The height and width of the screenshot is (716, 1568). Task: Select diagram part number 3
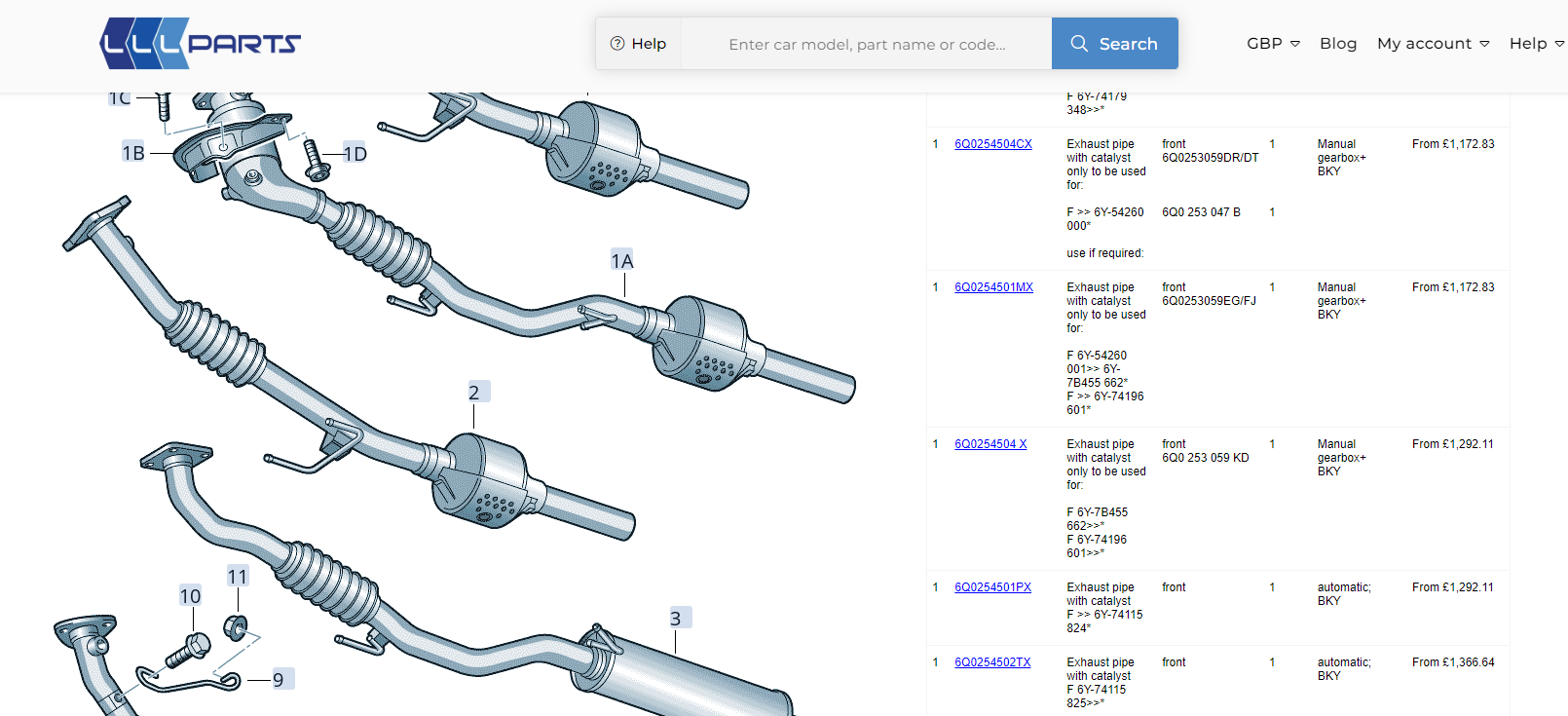tap(677, 618)
